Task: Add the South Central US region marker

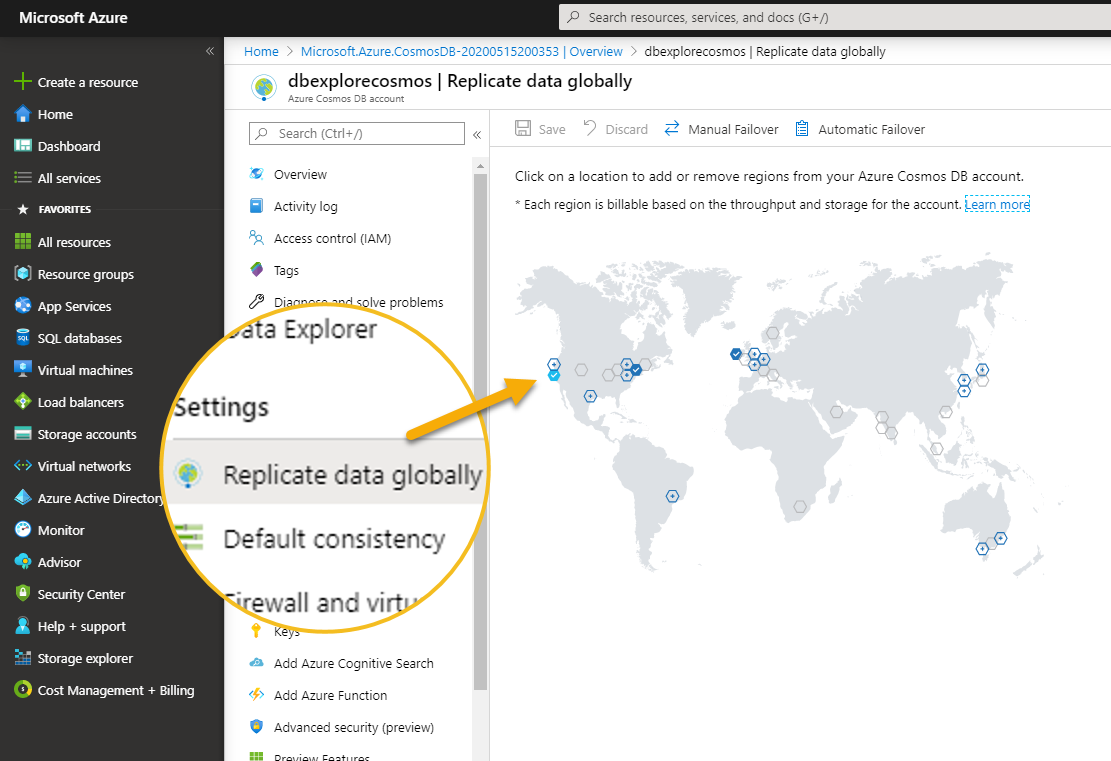Action: 590,396
